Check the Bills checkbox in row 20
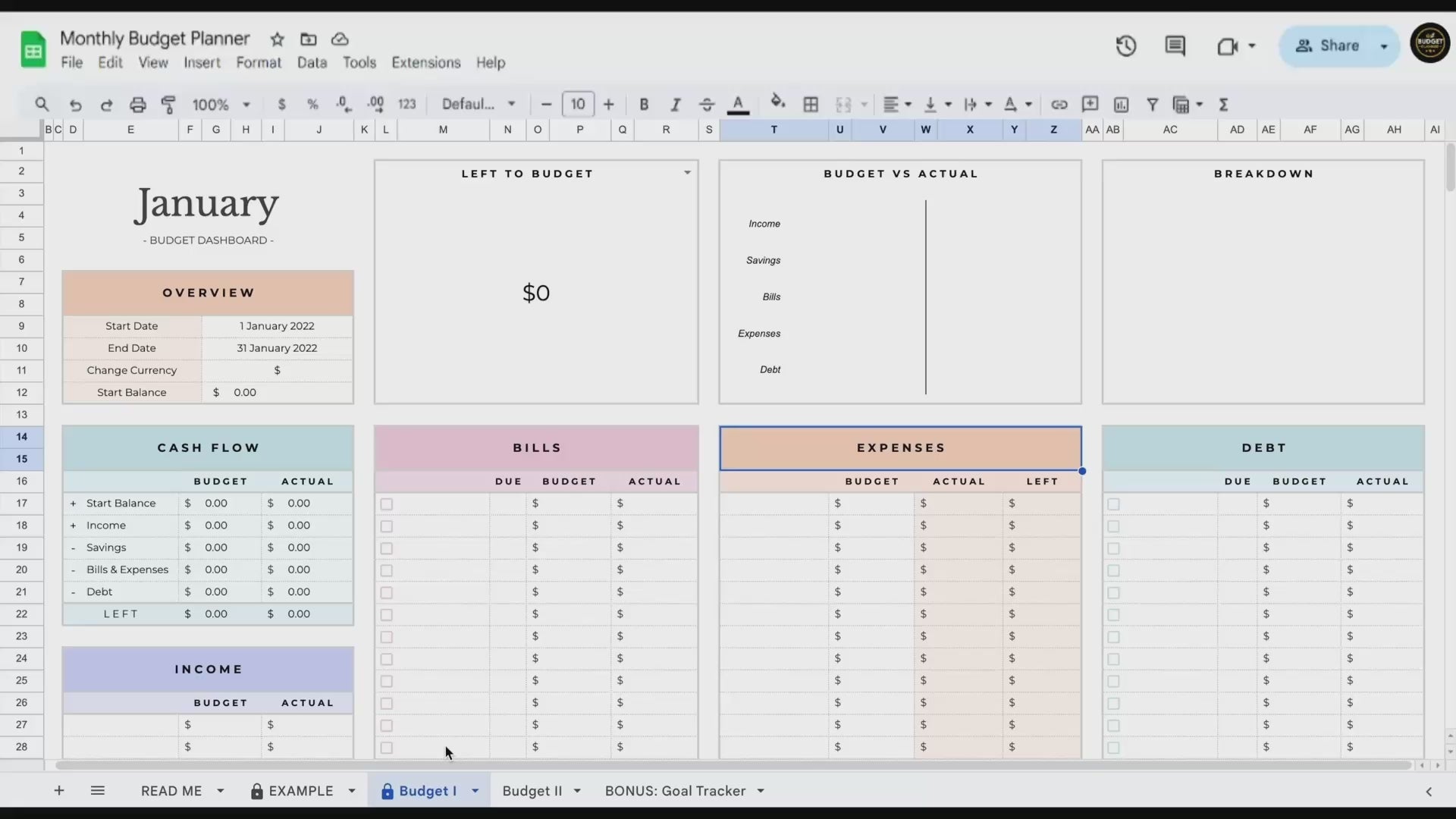Viewport: 1456px width, 819px height. coord(387,570)
